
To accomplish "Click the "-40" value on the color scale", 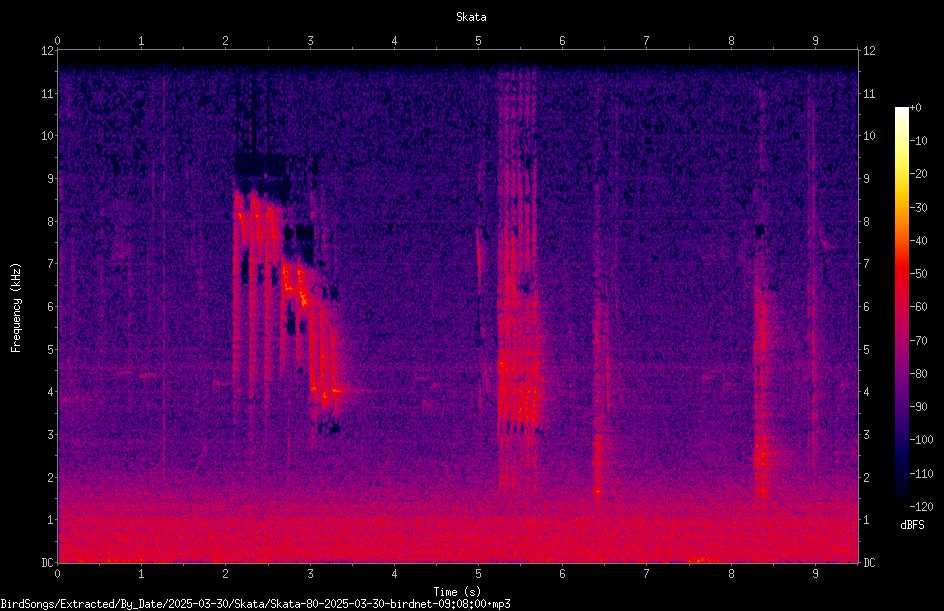I will coord(918,241).
